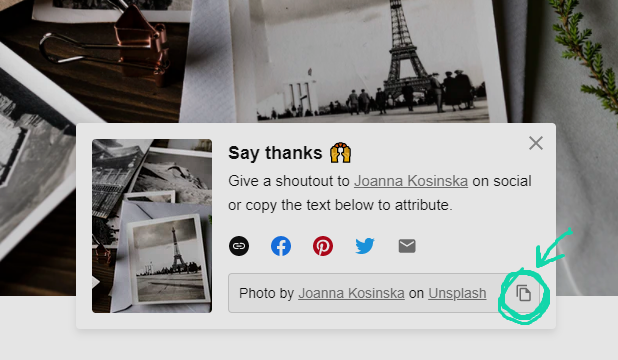Copy attribution text with the clipboard icon
The image size is (618, 360).
523,293
